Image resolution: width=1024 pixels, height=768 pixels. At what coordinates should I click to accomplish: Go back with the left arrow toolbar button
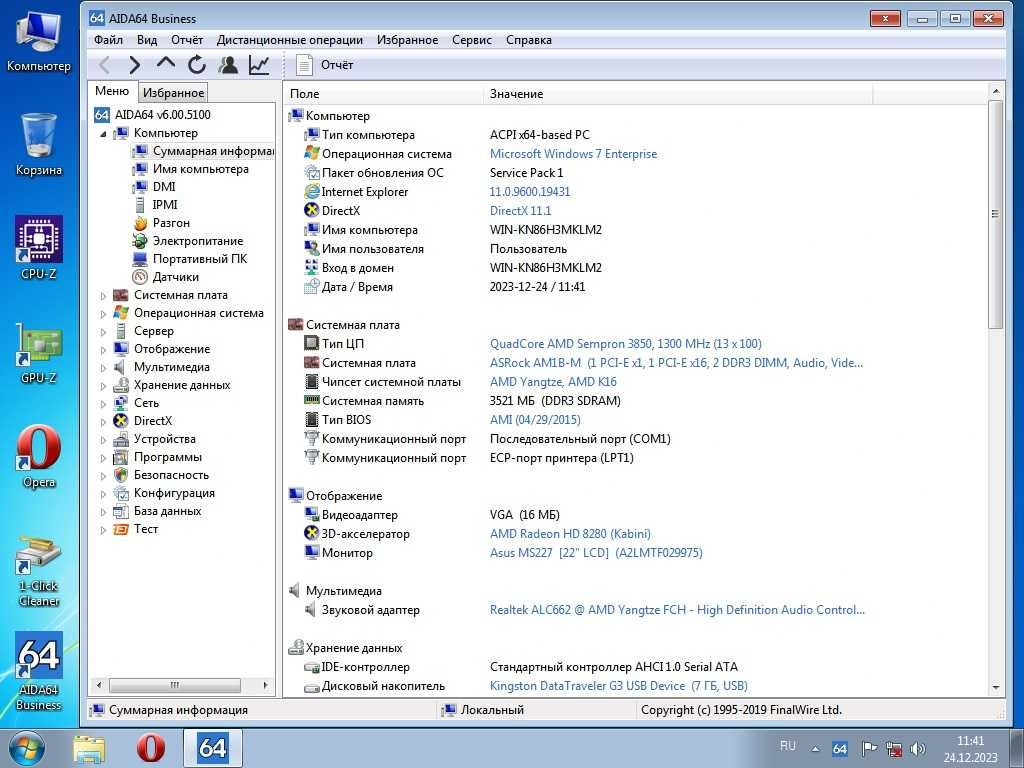tap(104, 65)
